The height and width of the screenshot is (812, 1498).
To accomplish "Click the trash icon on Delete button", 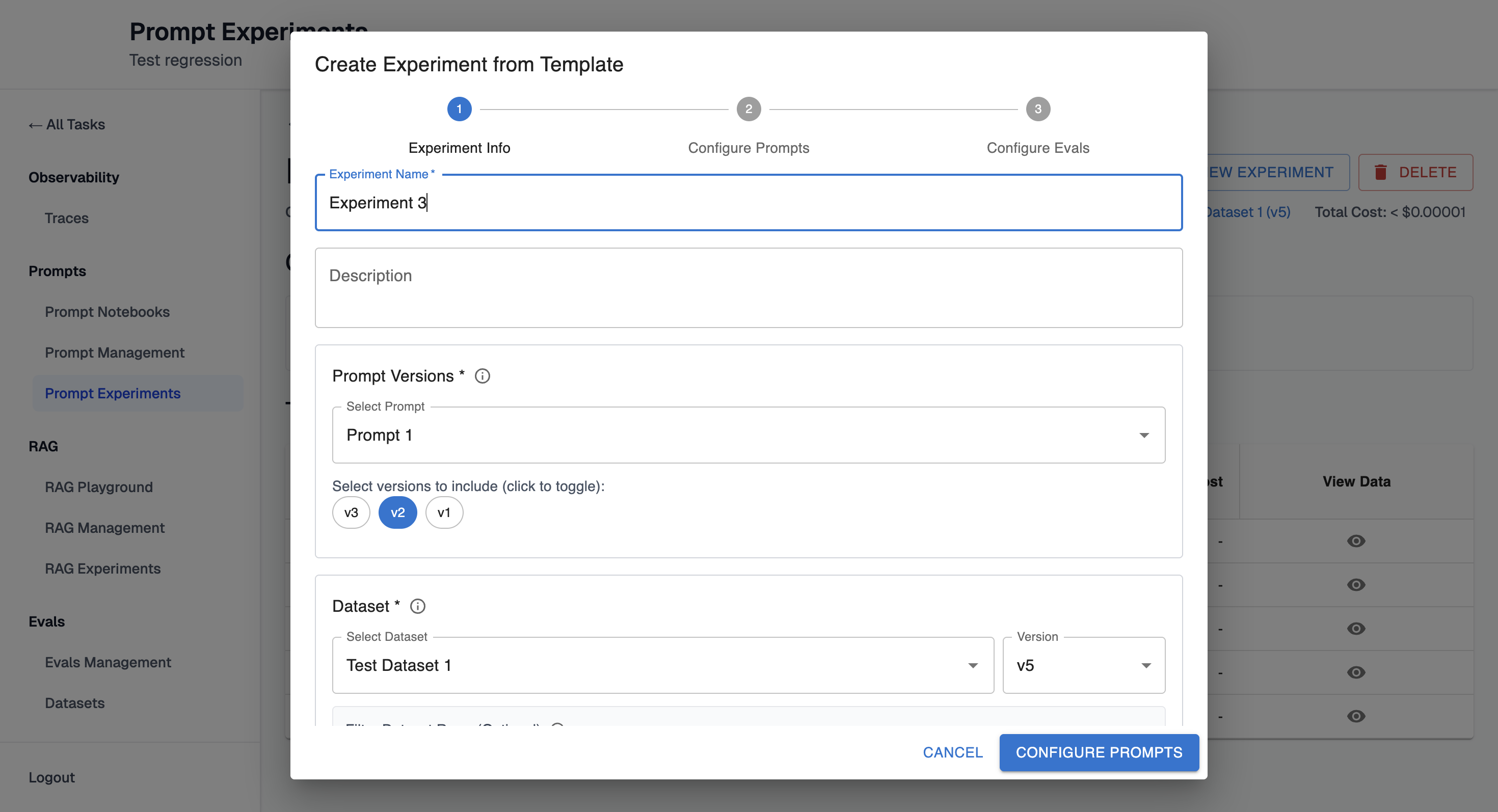I will click(1380, 172).
